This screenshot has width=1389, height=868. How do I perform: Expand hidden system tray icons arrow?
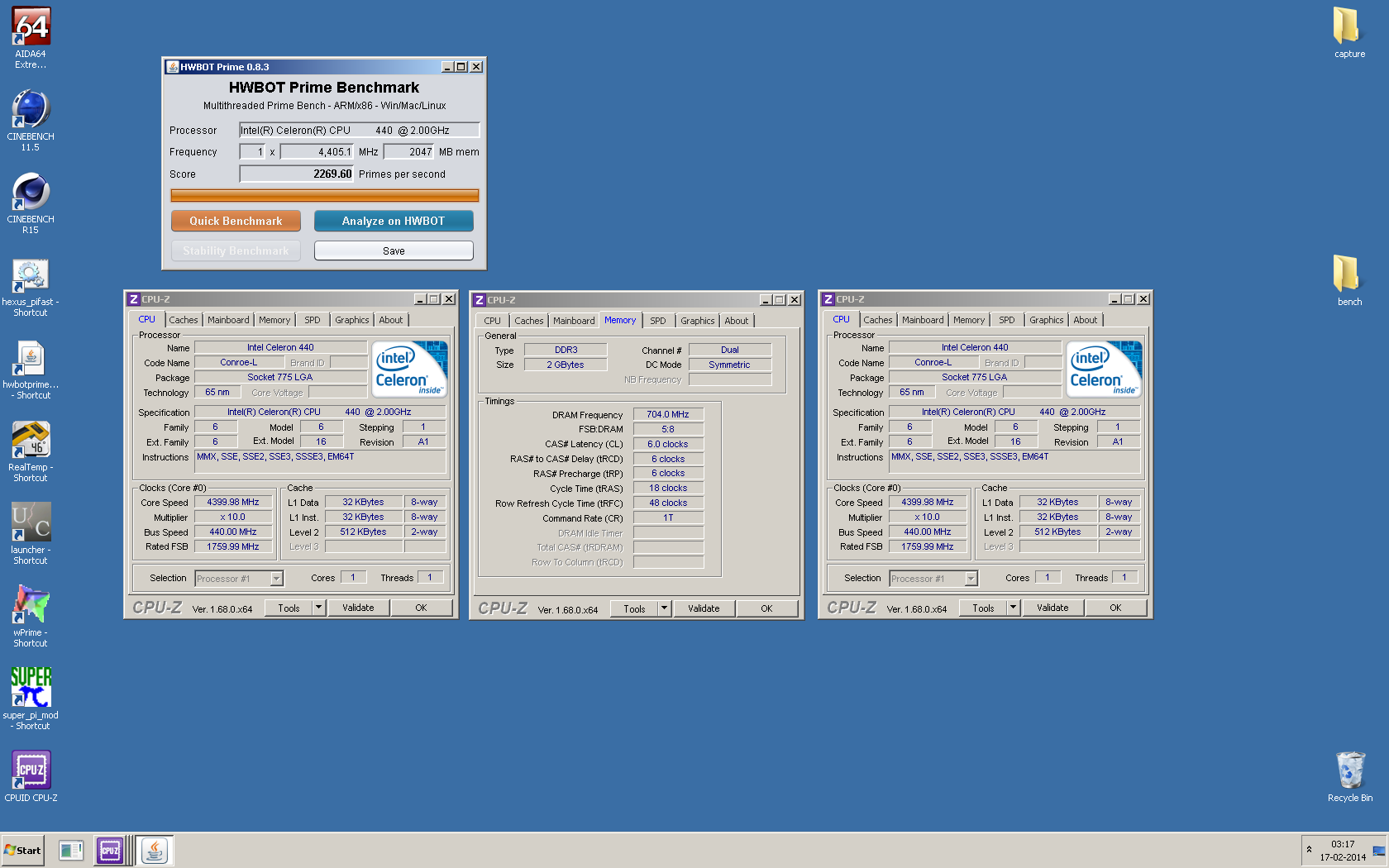point(1309,850)
